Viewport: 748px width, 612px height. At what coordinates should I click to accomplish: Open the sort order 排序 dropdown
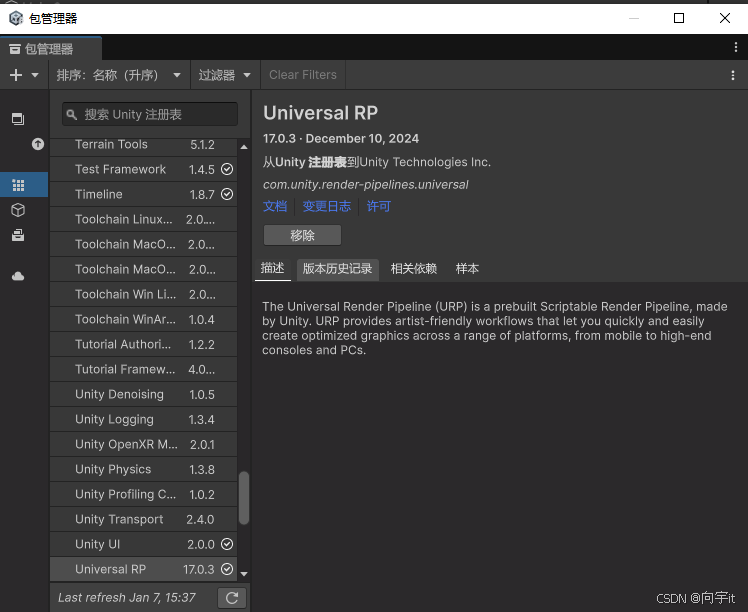point(119,75)
